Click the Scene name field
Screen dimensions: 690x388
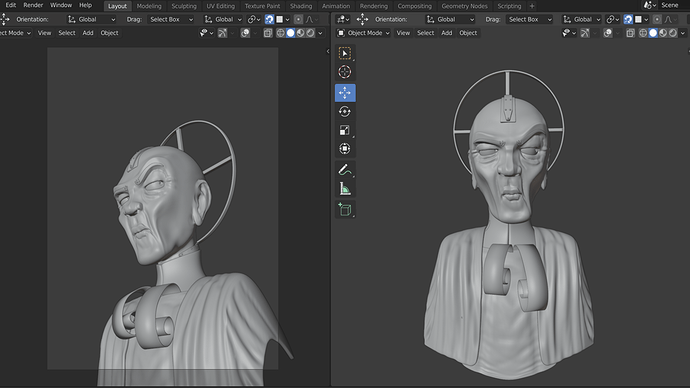point(673,5)
